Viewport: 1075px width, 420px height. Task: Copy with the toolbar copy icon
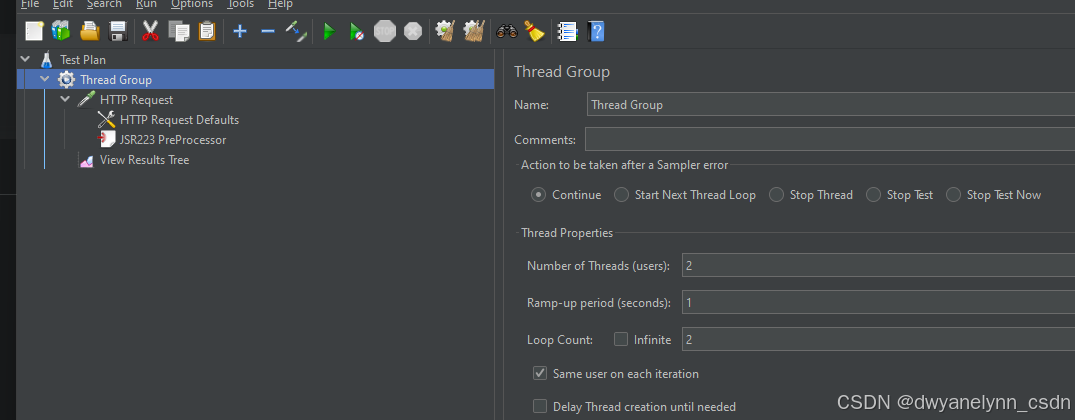[x=179, y=31]
